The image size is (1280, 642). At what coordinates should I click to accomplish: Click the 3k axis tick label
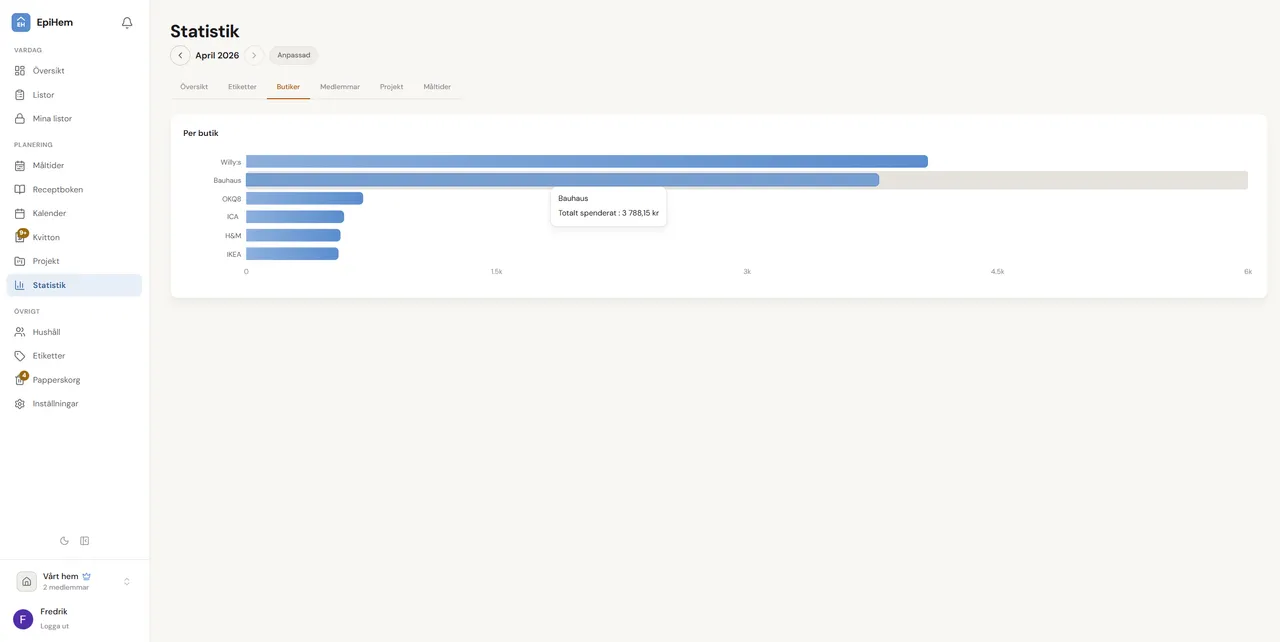747,272
